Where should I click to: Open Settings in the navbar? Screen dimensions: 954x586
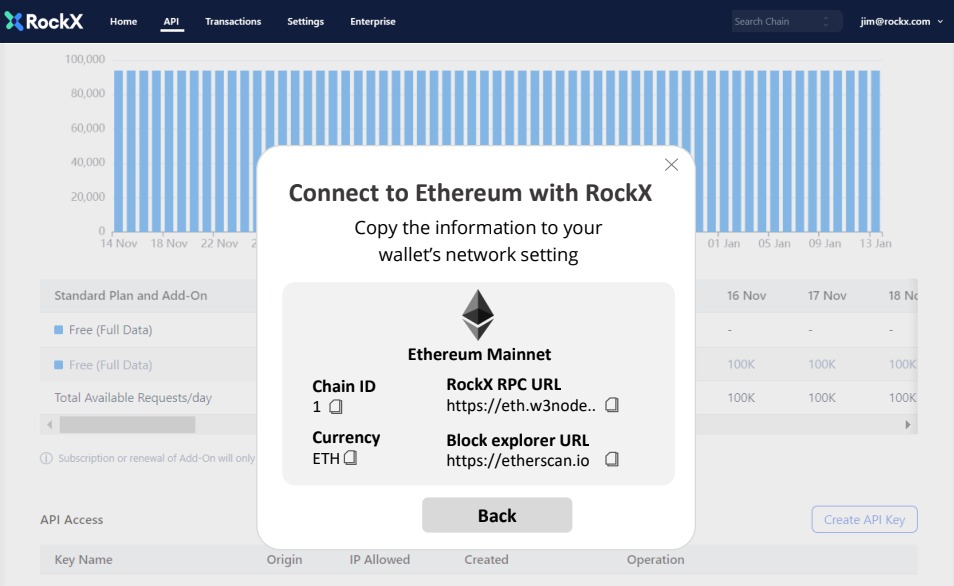pos(305,21)
